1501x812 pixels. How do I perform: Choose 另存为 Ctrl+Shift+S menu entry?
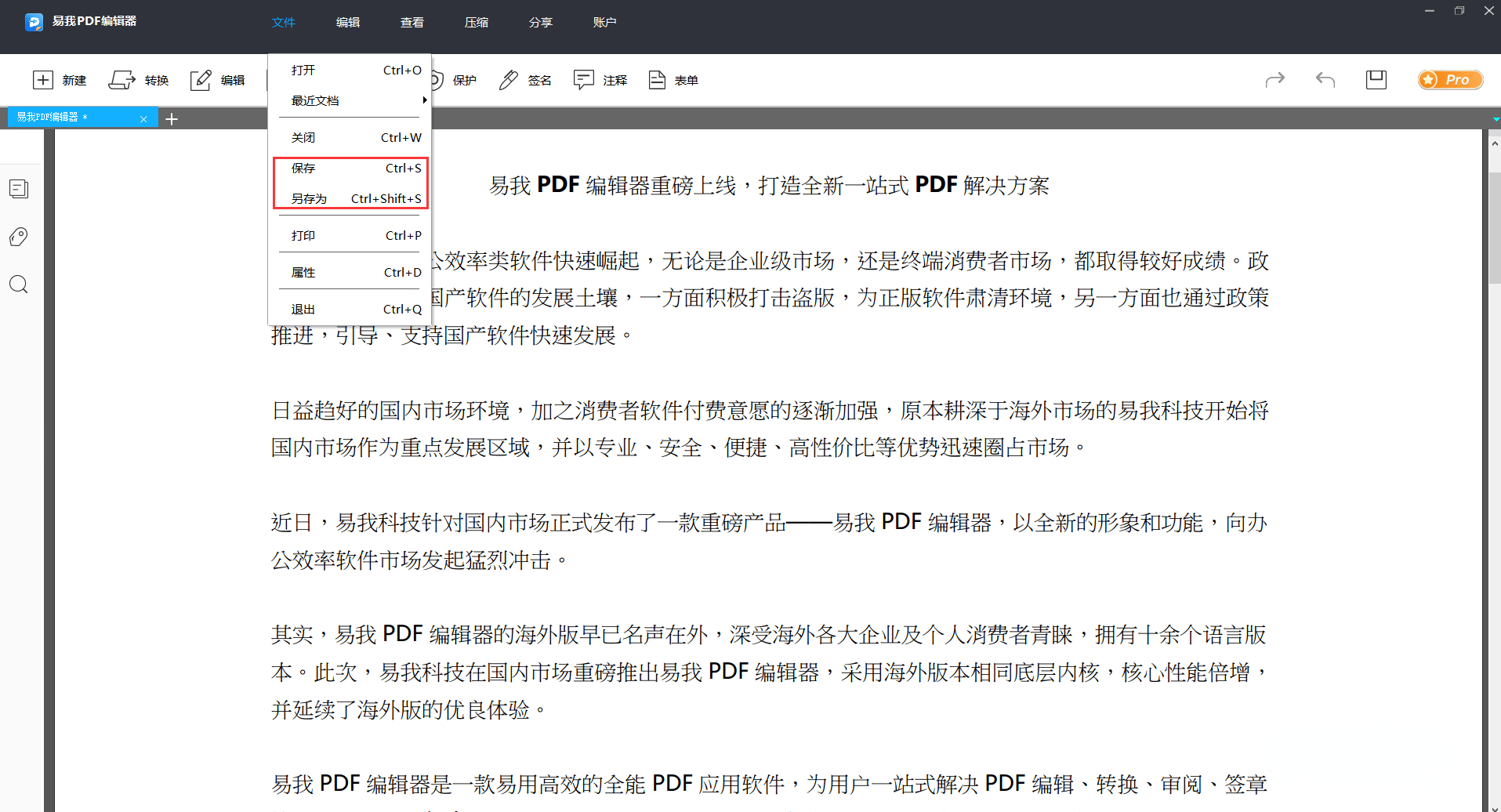coord(350,198)
